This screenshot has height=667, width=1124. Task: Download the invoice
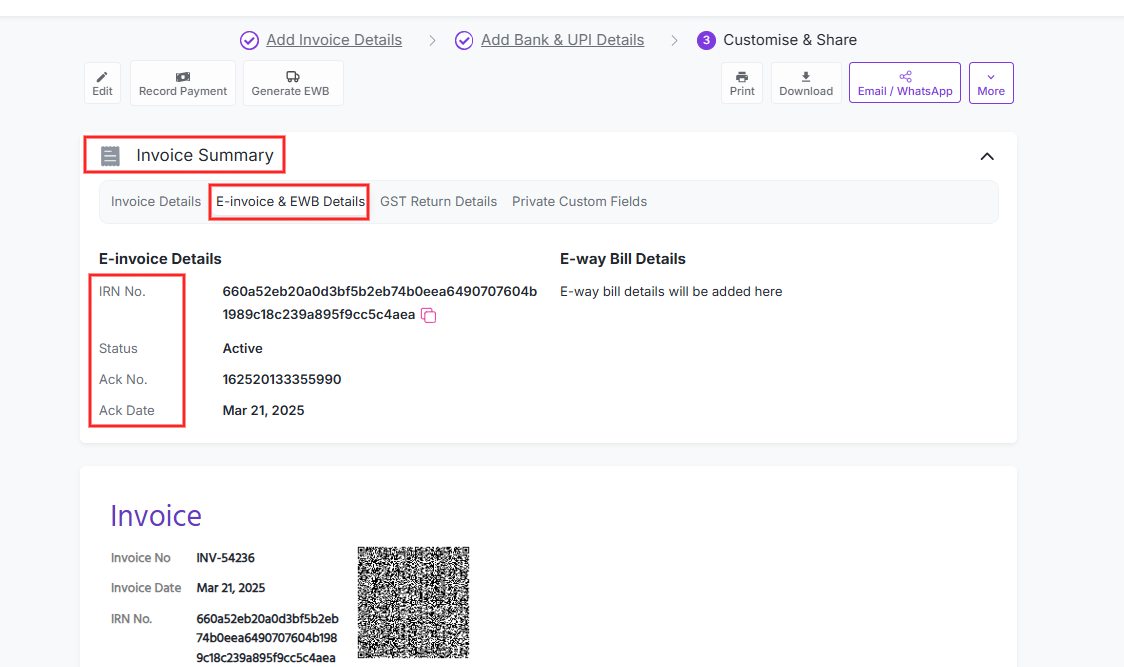point(806,83)
